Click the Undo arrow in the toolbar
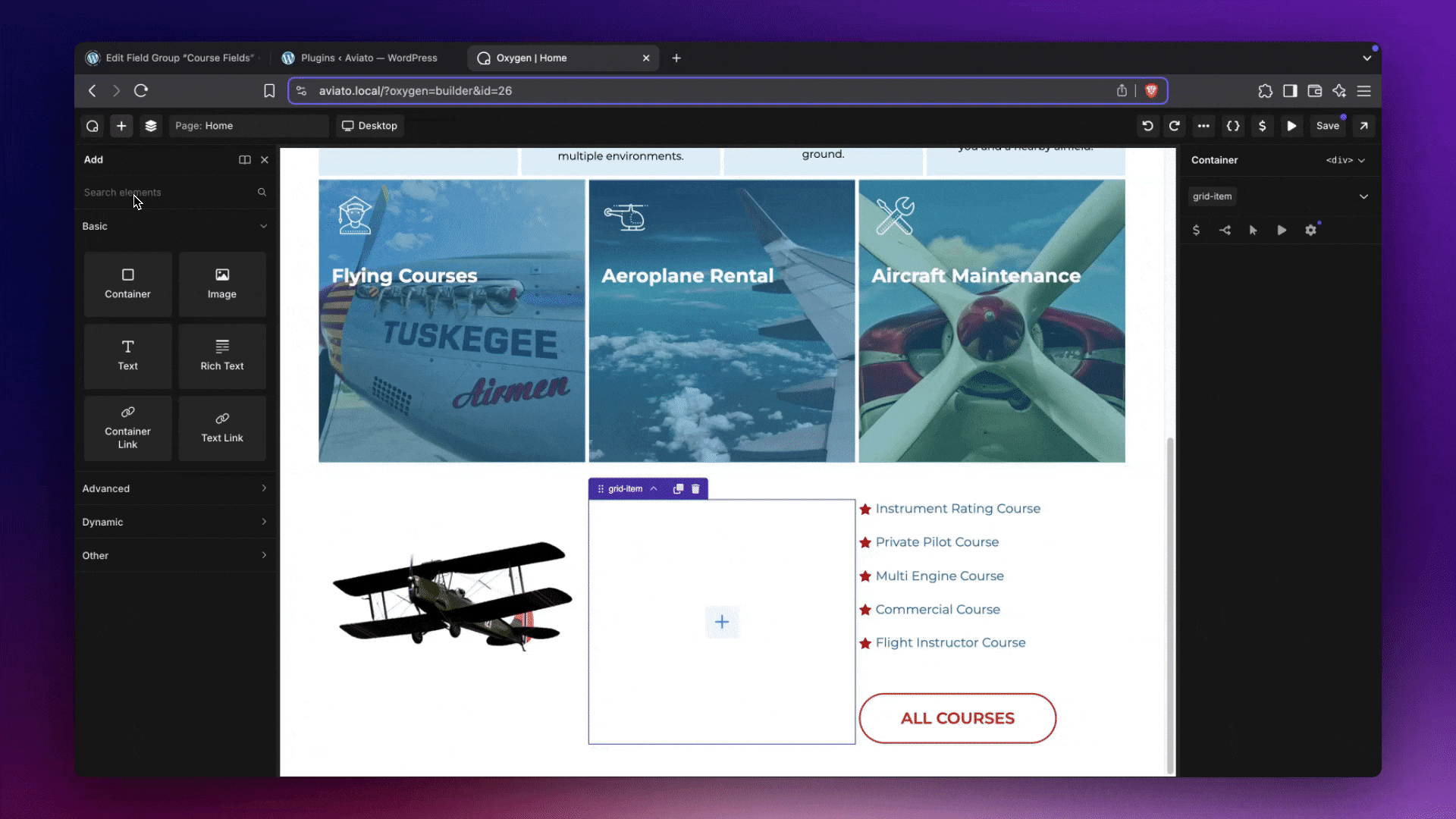This screenshot has width=1456, height=819. pyautogui.click(x=1147, y=126)
